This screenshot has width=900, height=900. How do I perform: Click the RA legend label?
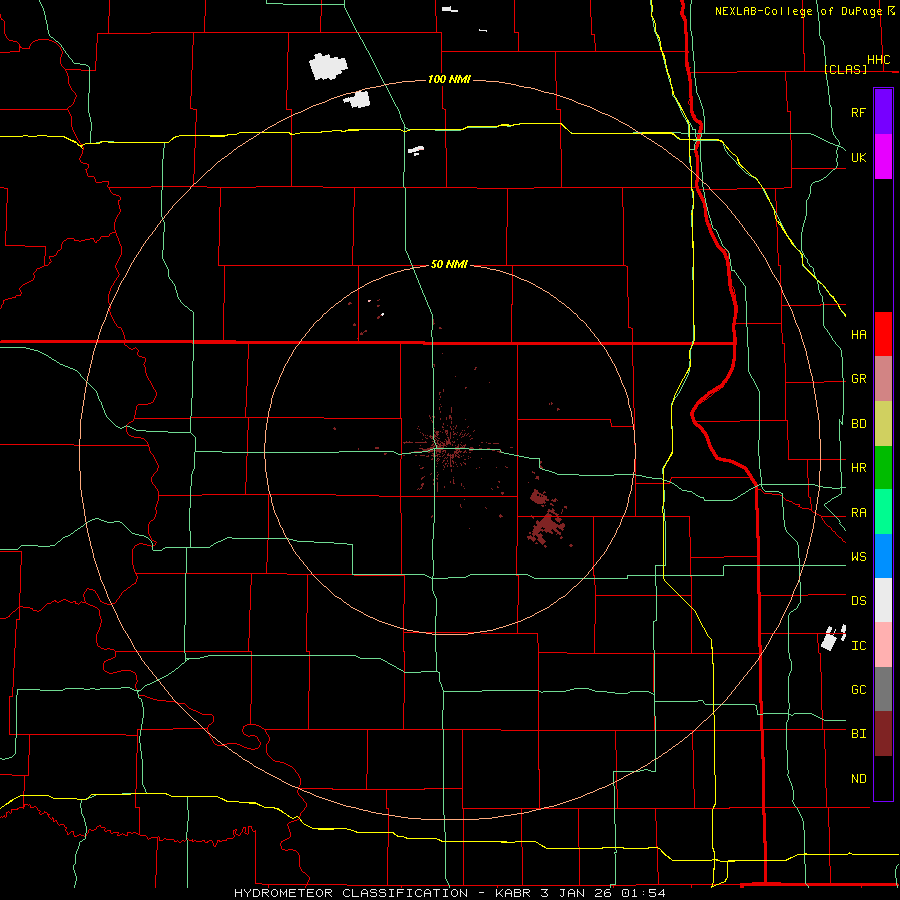pyautogui.click(x=858, y=513)
